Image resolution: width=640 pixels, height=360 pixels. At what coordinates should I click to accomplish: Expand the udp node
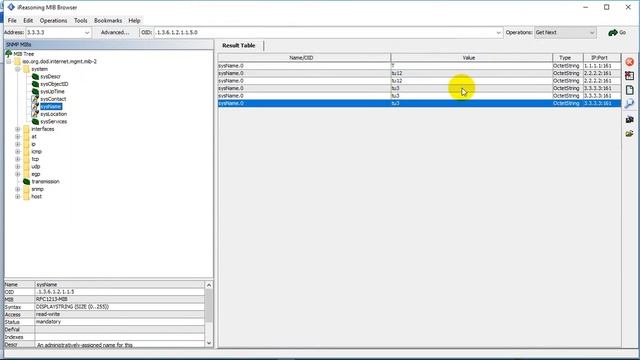click(x=18, y=167)
